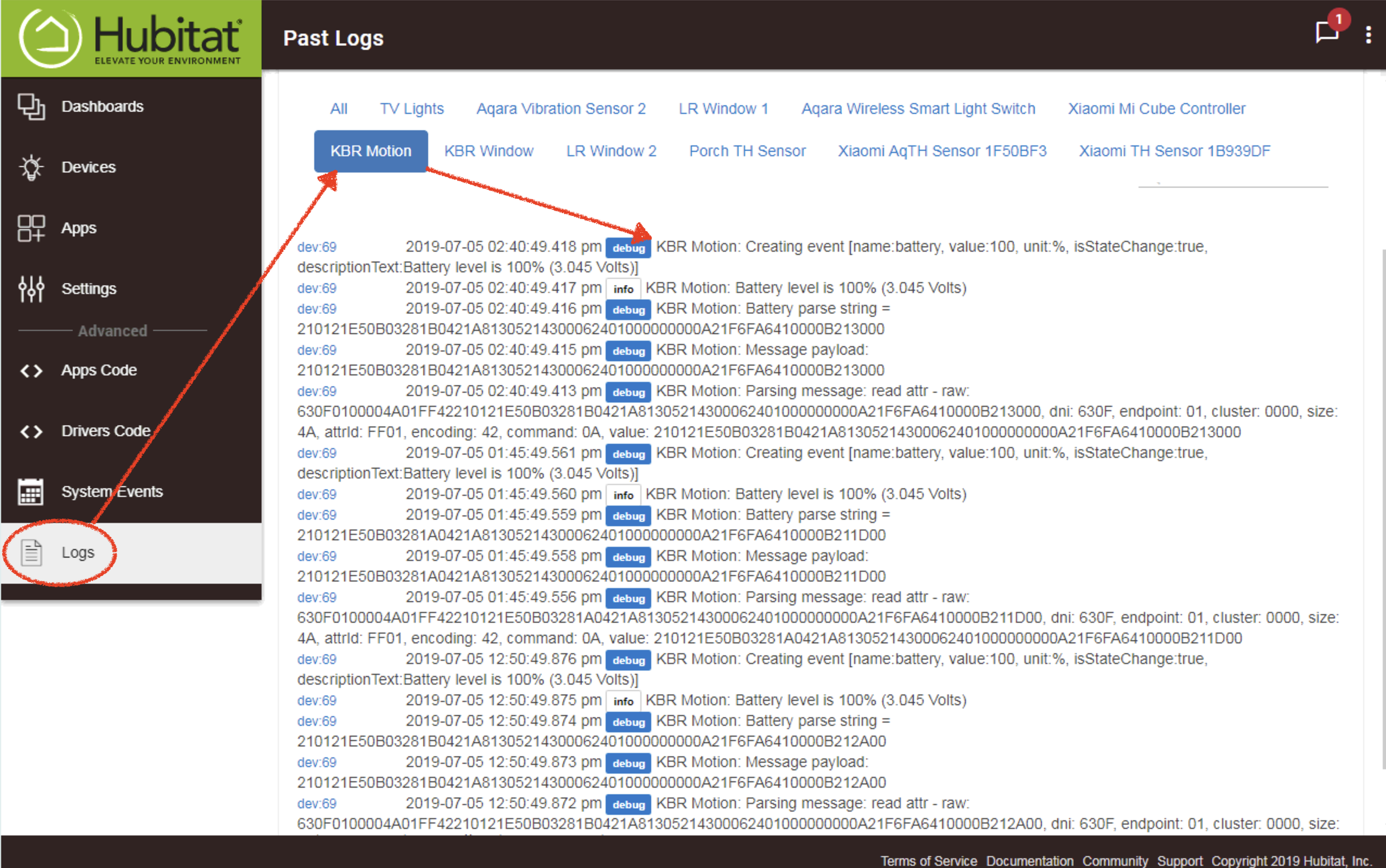Filter logs by Xiaomi AqTH Sensor 1F50BF3
Image resolution: width=1386 pixels, height=868 pixels.
942,151
